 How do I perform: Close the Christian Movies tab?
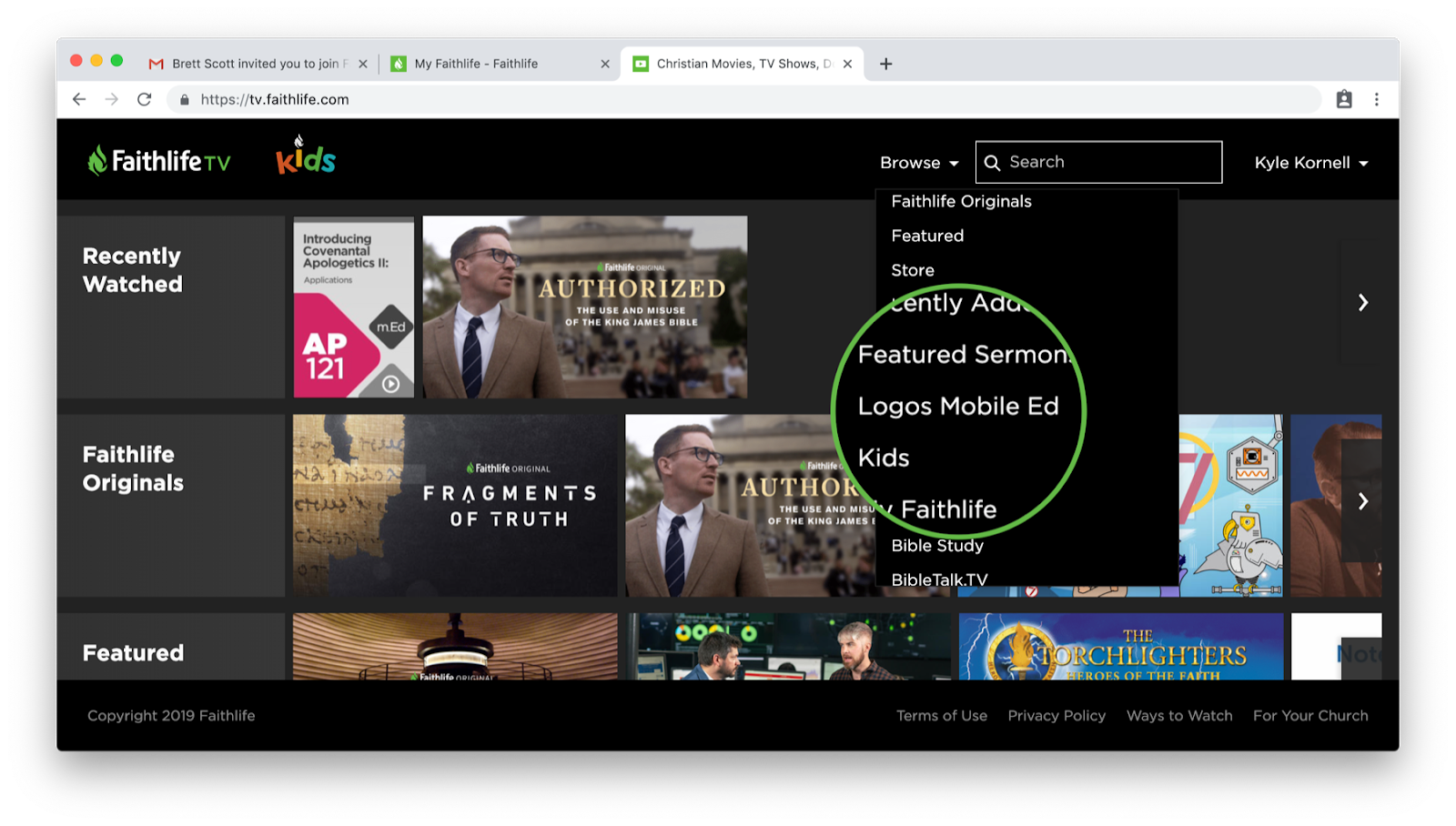tap(847, 64)
